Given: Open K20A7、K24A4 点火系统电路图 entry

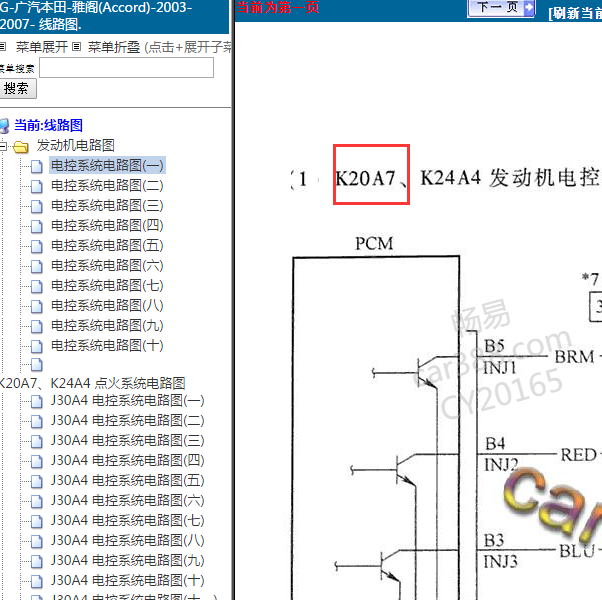Looking at the screenshot, I should pos(92,383).
